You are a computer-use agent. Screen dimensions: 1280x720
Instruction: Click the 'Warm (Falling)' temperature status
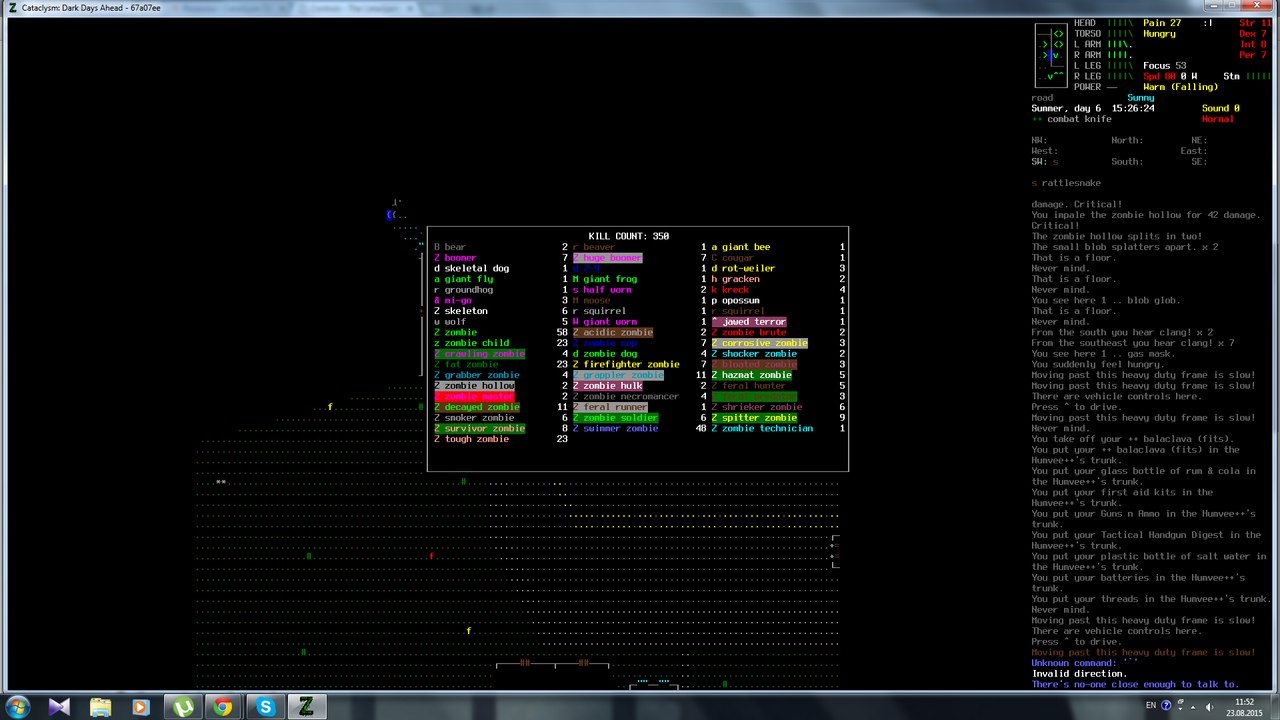1180,87
